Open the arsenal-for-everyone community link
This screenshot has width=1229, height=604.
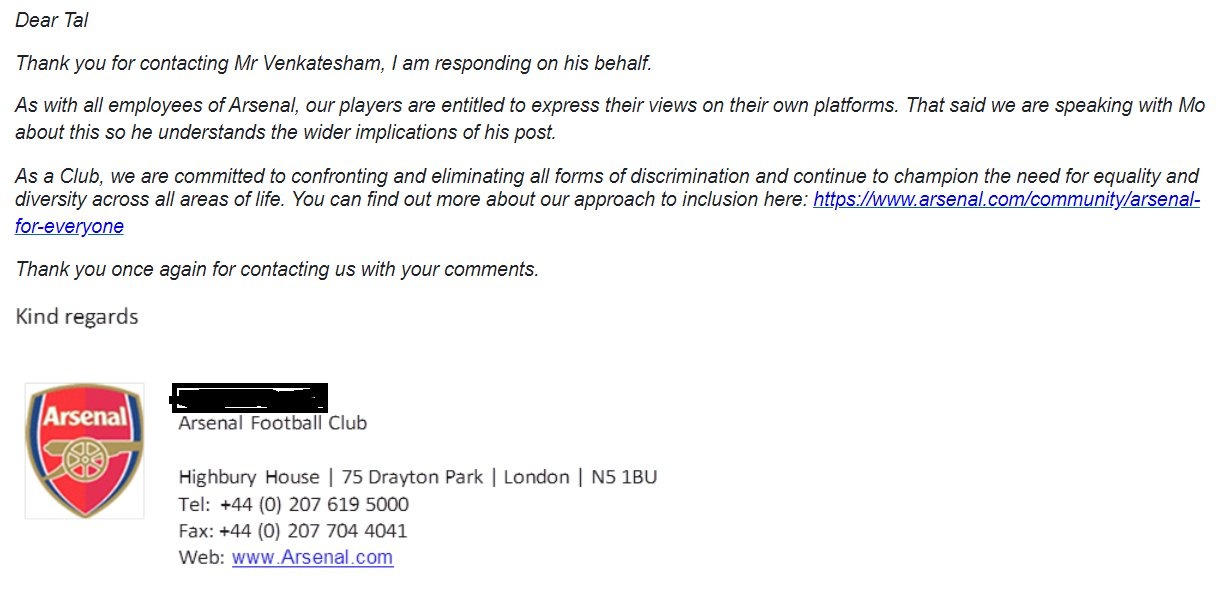[1006, 199]
